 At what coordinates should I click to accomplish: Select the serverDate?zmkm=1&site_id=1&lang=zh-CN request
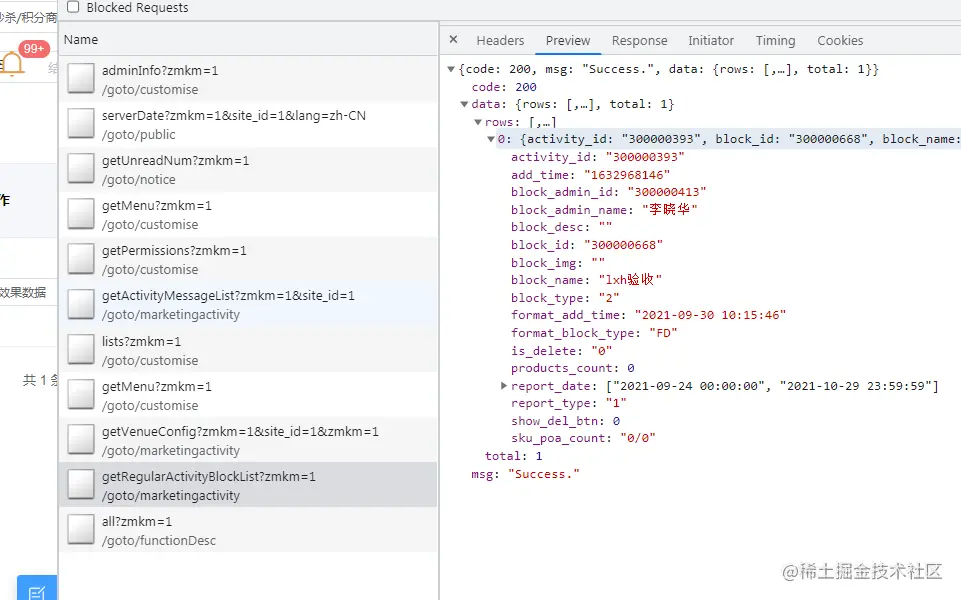248,124
